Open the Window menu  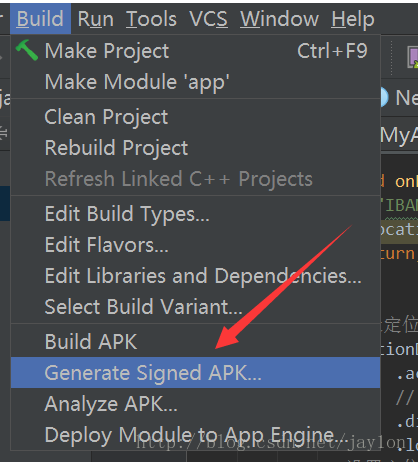click(x=279, y=19)
